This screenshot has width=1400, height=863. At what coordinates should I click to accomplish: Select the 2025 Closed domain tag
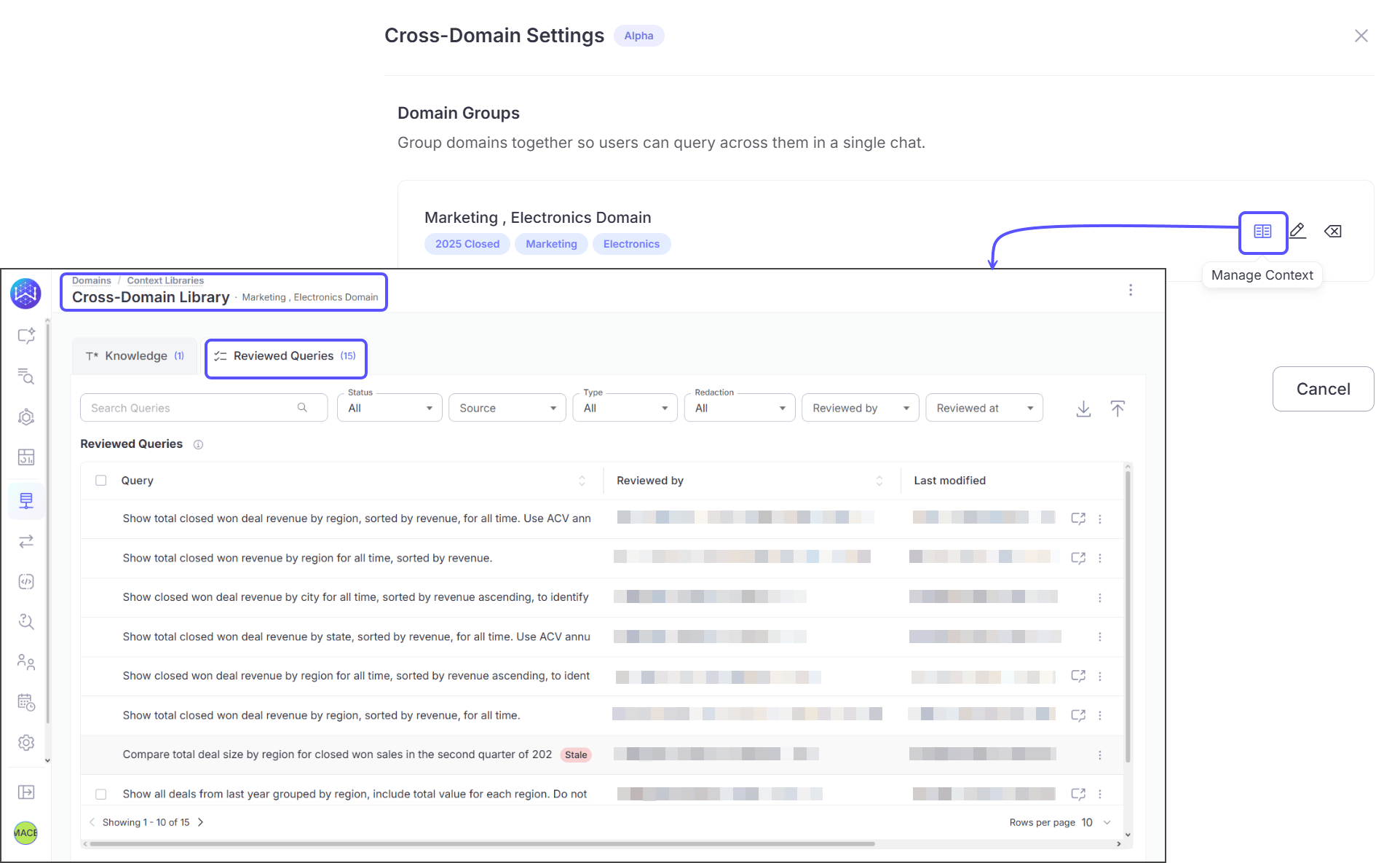(467, 244)
